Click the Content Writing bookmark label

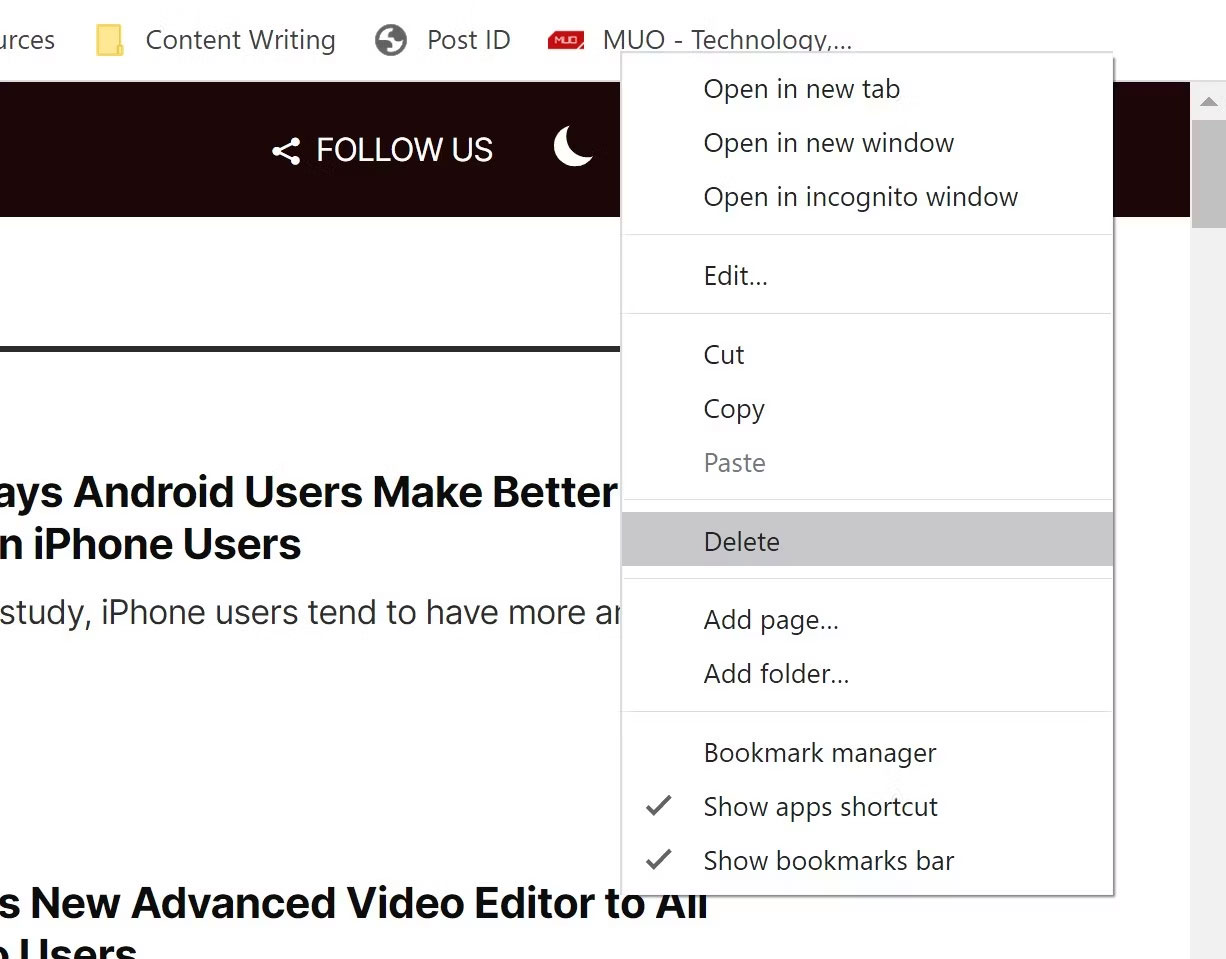240,40
